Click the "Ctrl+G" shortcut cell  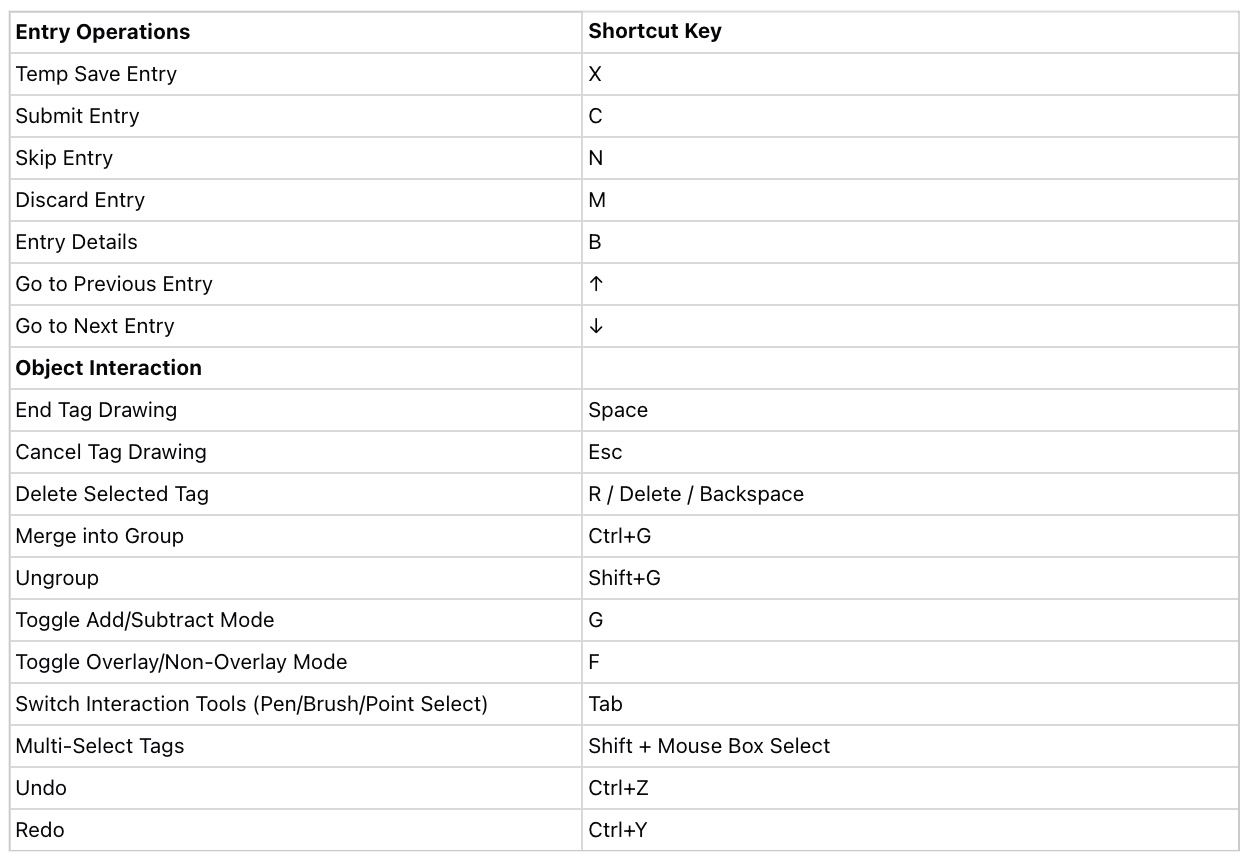click(x=619, y=536)
